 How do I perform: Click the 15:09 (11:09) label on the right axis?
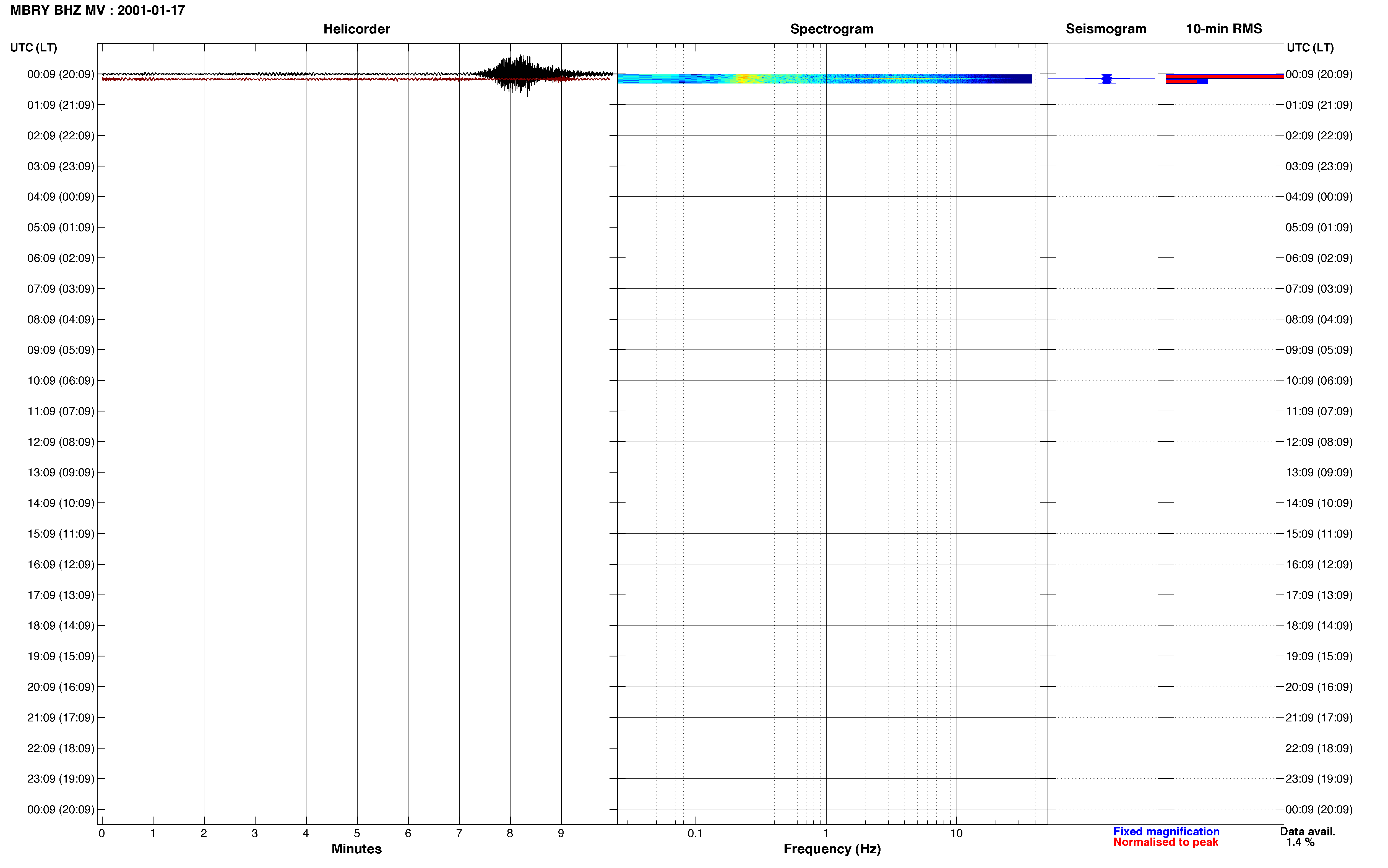coord(1319,534)
